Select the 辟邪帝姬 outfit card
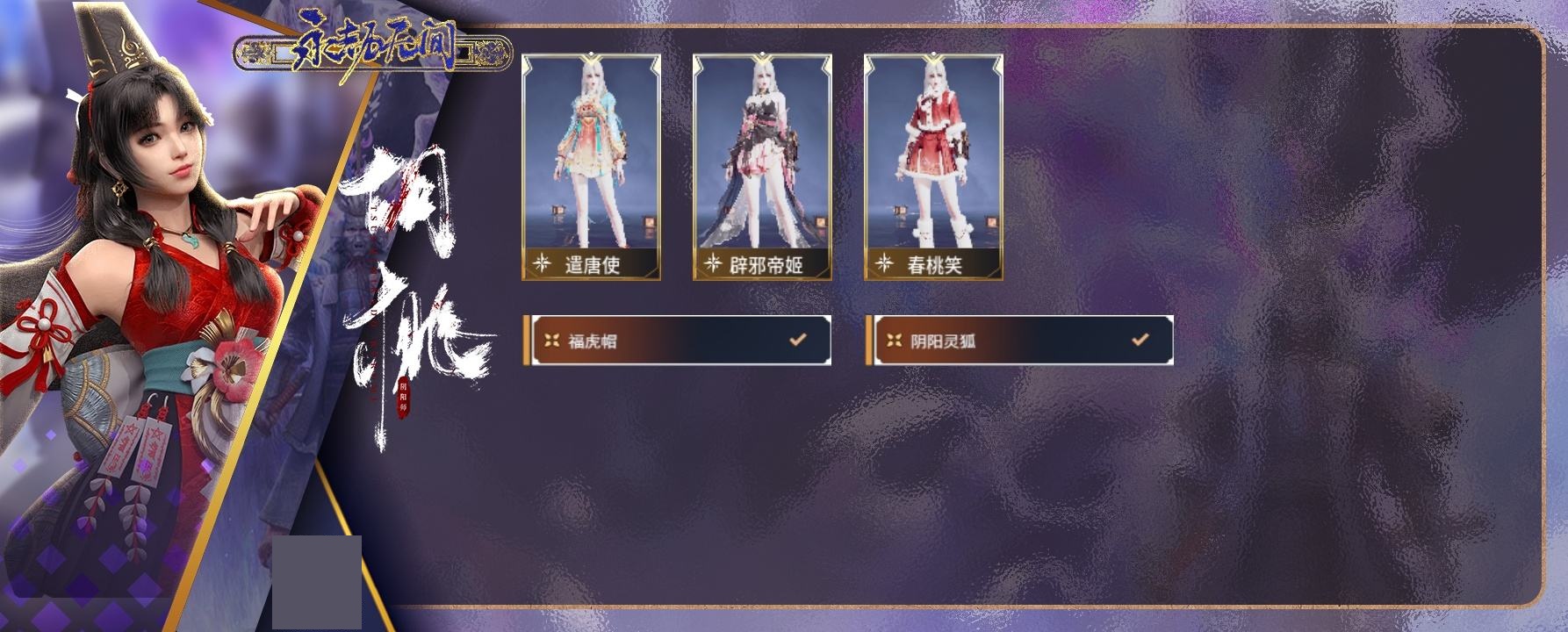The image size is (1568, 632). click(x=762, y=168)
